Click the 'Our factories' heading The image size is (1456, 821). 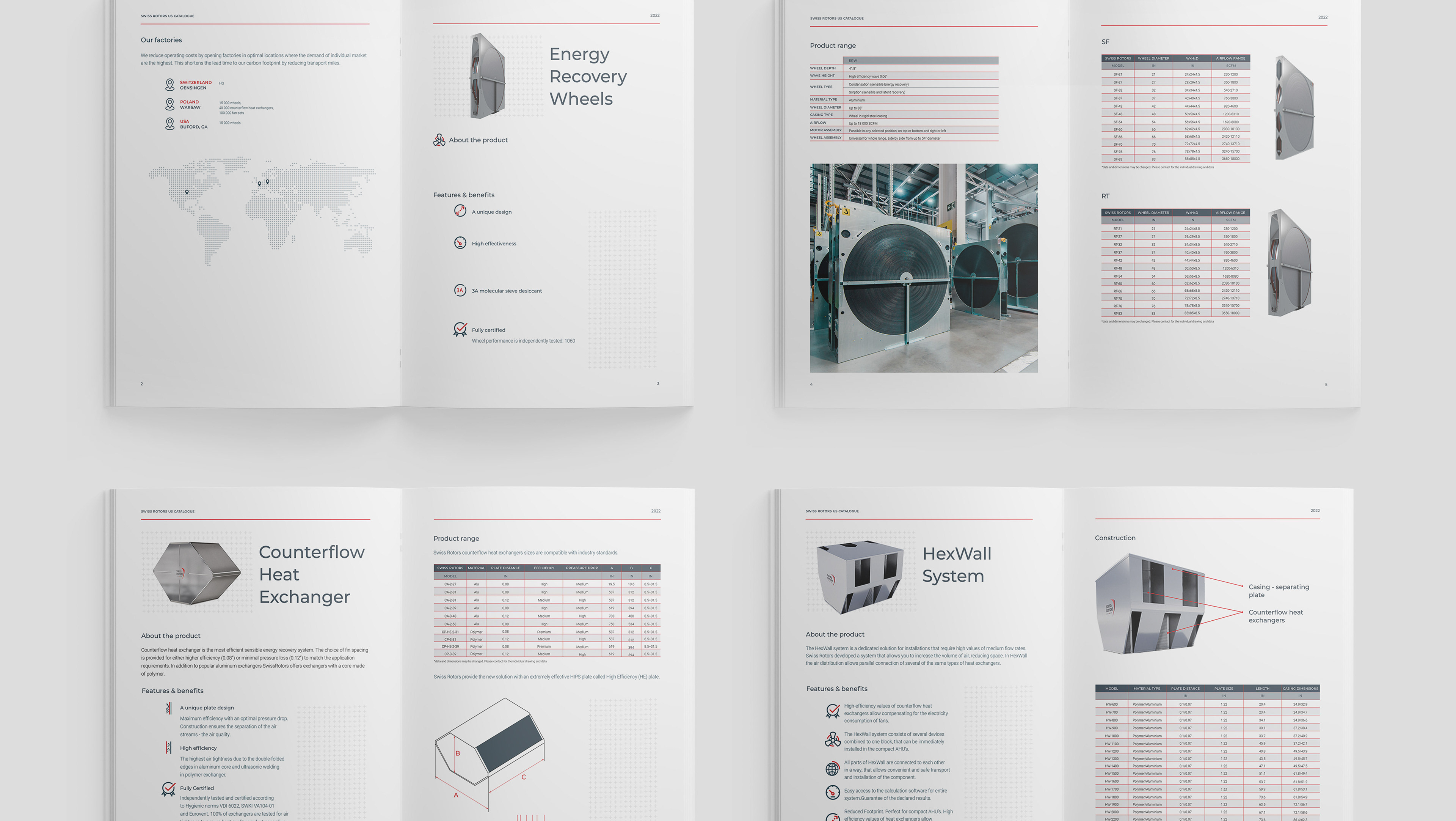(x=161, y=40)
